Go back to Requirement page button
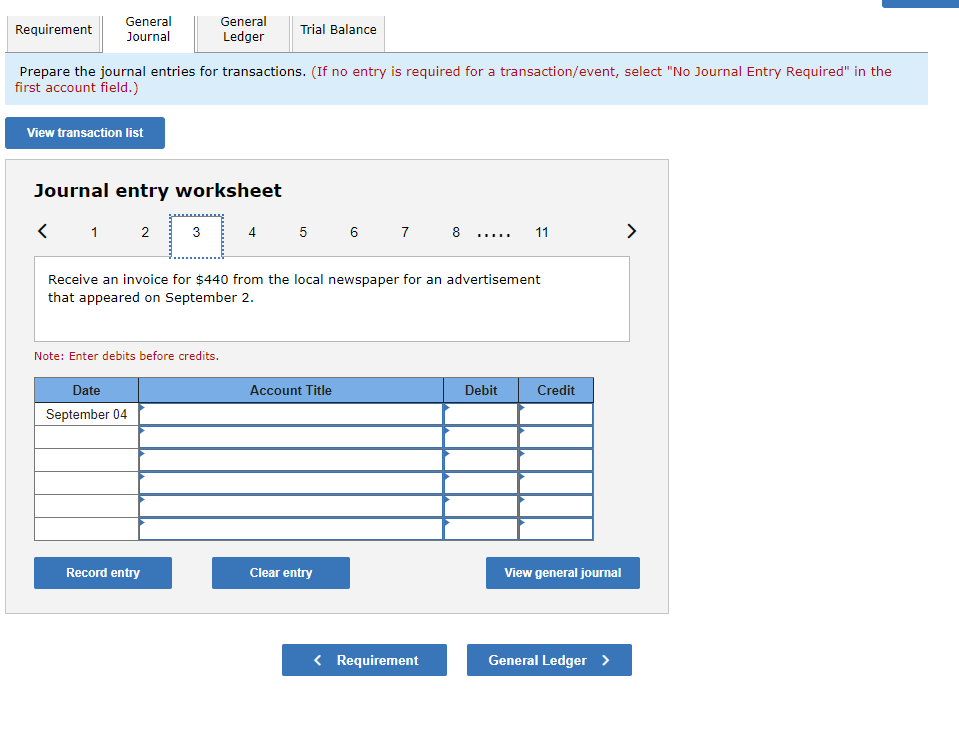The height and width of the screenshot is (734, 959). pyautogui.click(x=365, y=660)
